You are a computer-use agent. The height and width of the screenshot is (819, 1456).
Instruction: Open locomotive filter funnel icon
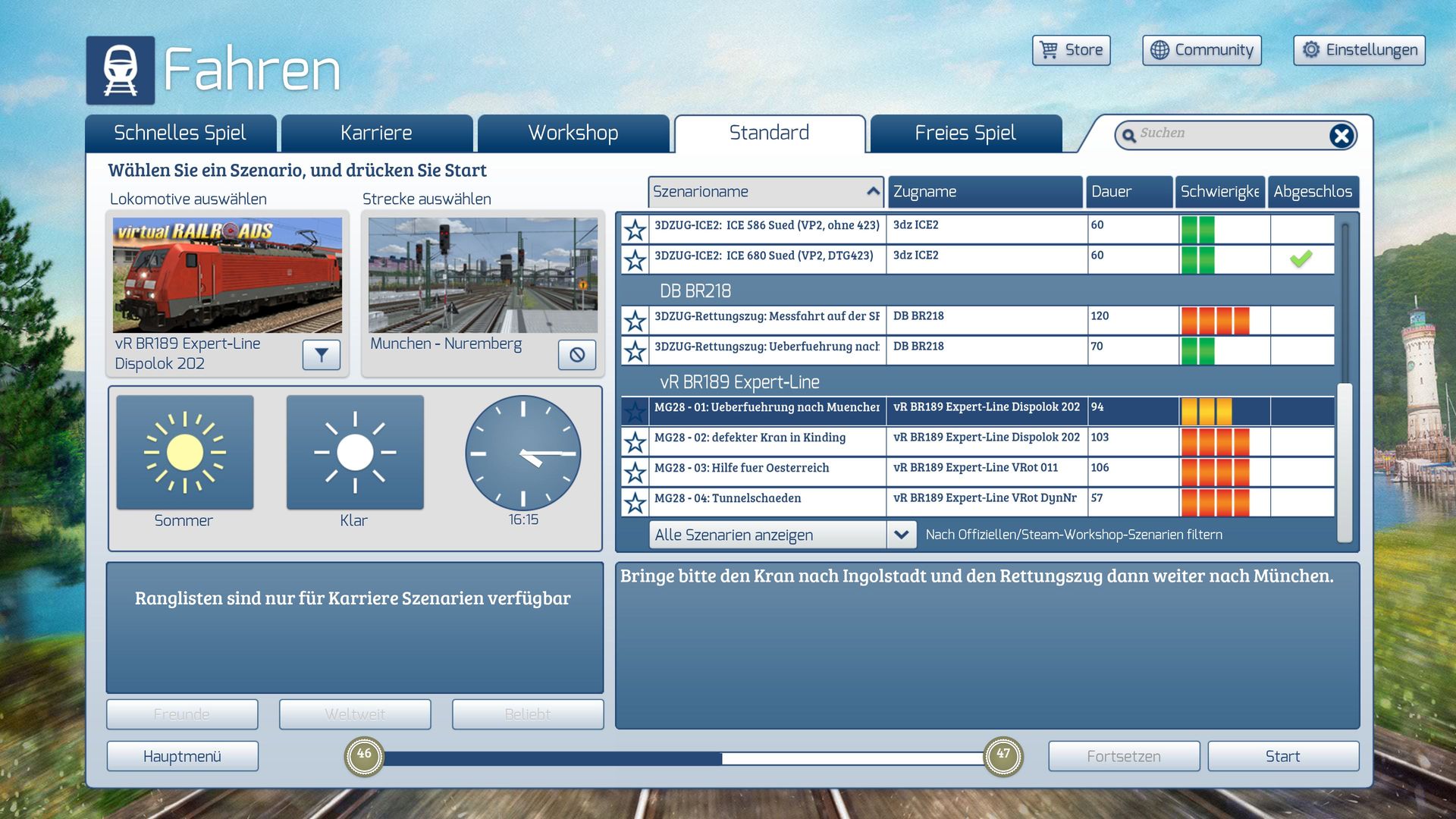click(x=322, y=354)
